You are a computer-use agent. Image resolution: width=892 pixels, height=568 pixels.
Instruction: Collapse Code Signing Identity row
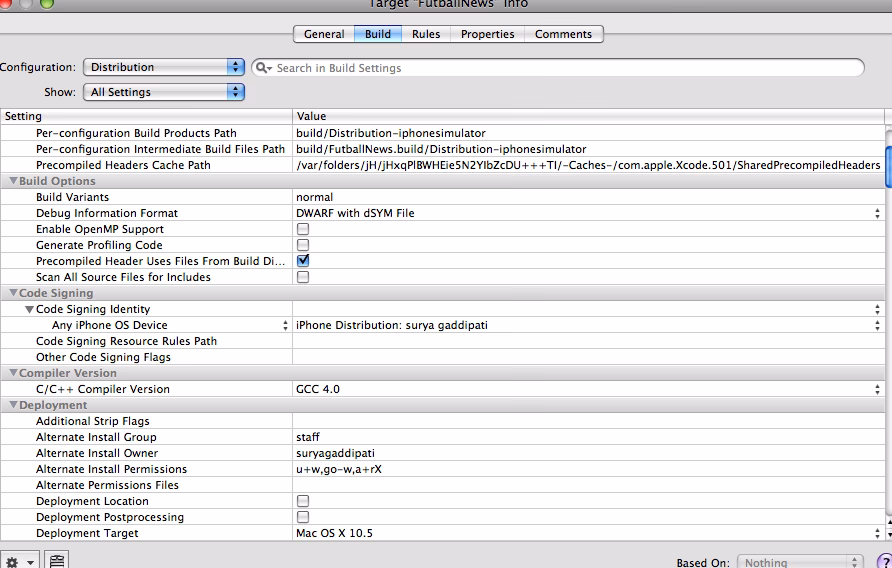30,309
